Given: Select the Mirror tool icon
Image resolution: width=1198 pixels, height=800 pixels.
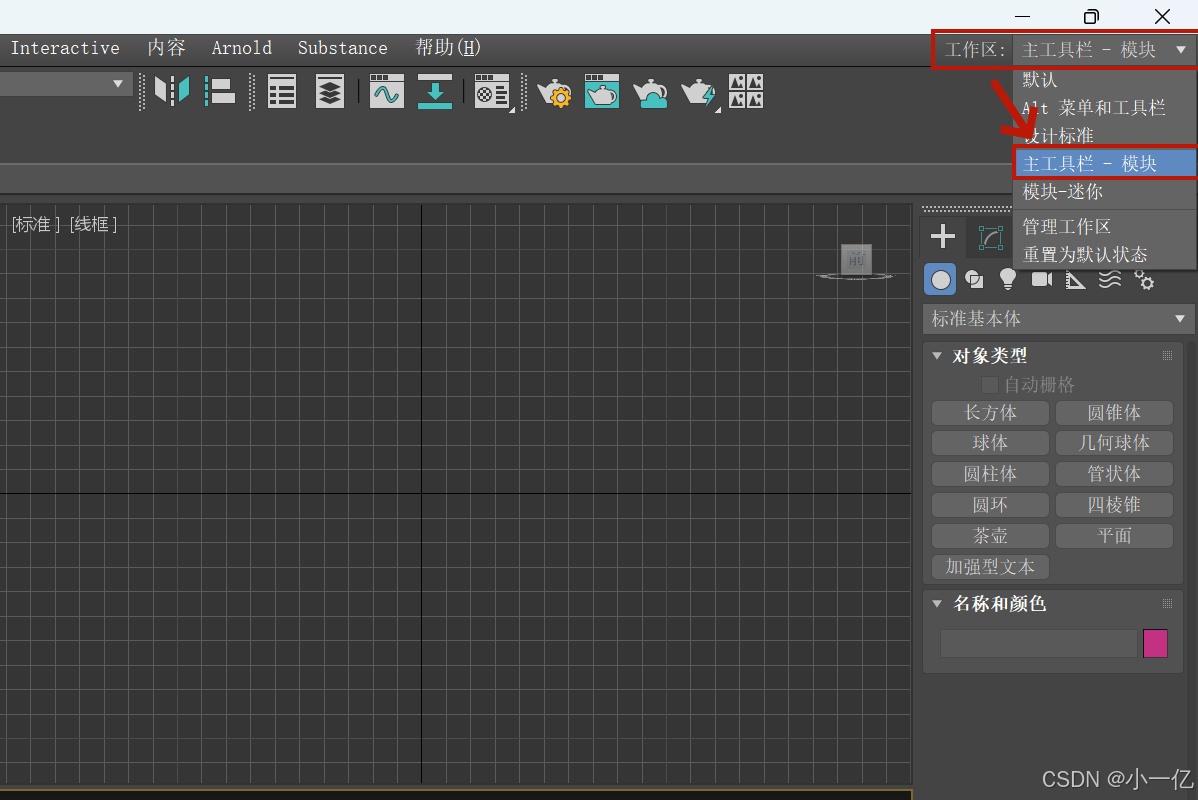Looking at the screenshot, I should point(172,92).
